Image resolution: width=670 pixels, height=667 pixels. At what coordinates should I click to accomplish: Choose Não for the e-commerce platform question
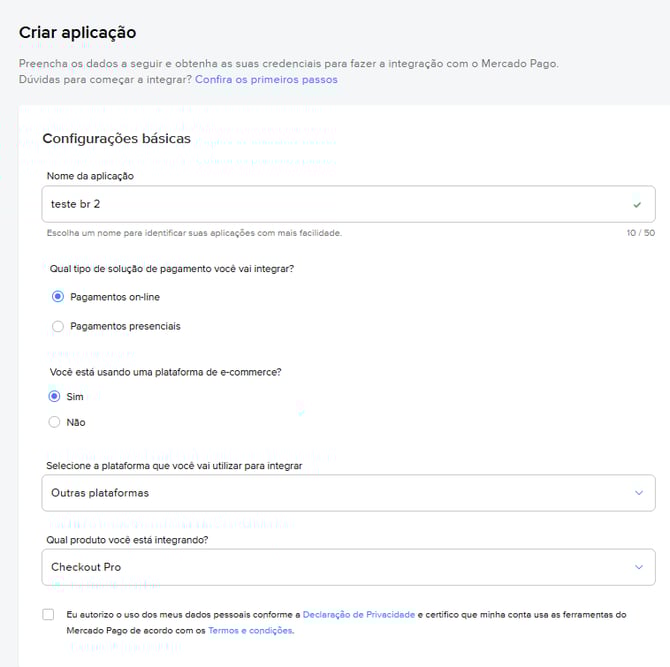[x=56, y=422]
